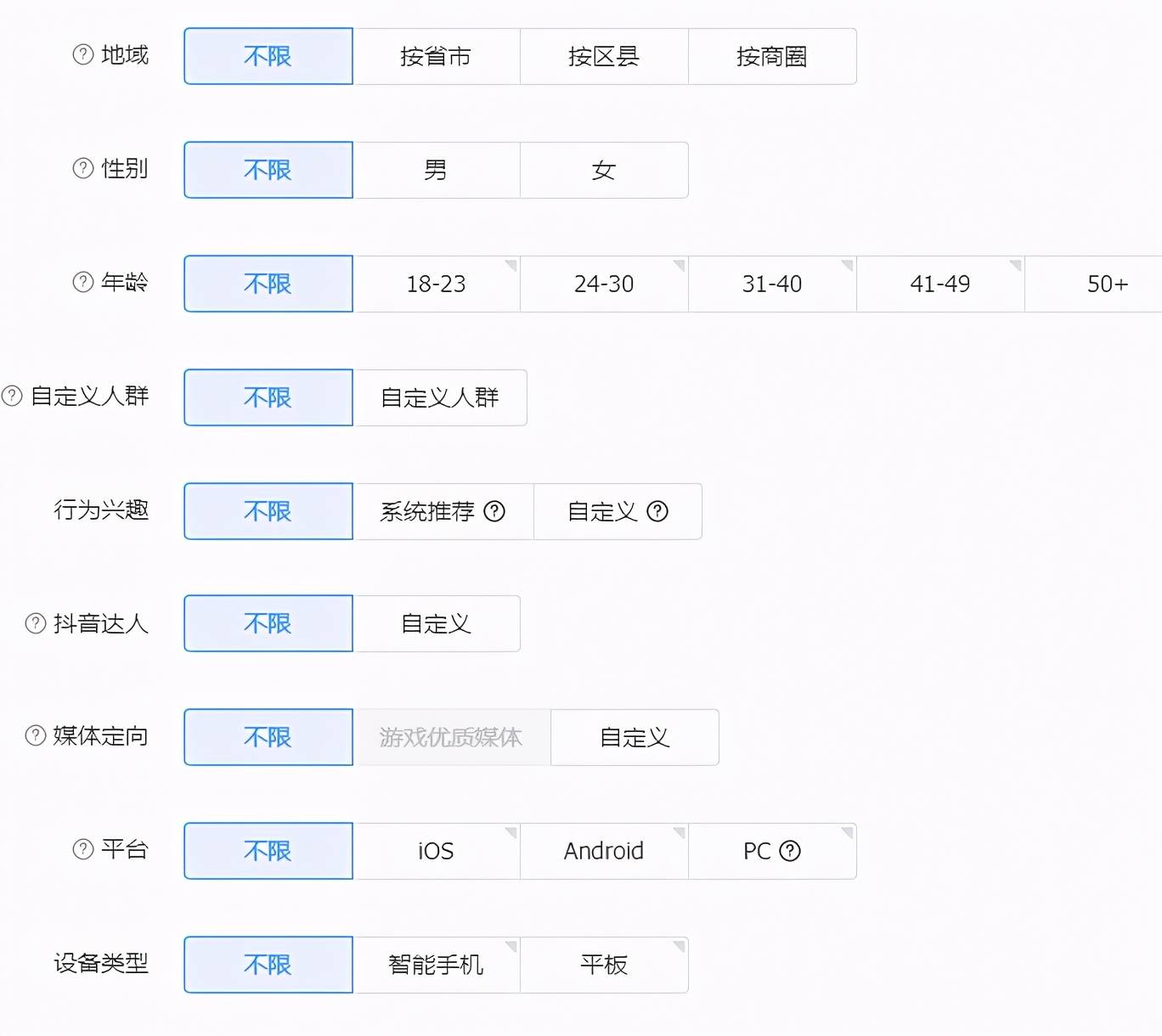This screenshot has width=1162, height=1036.
Task: Toggle age range 24-30
Action: coord(604,284)
